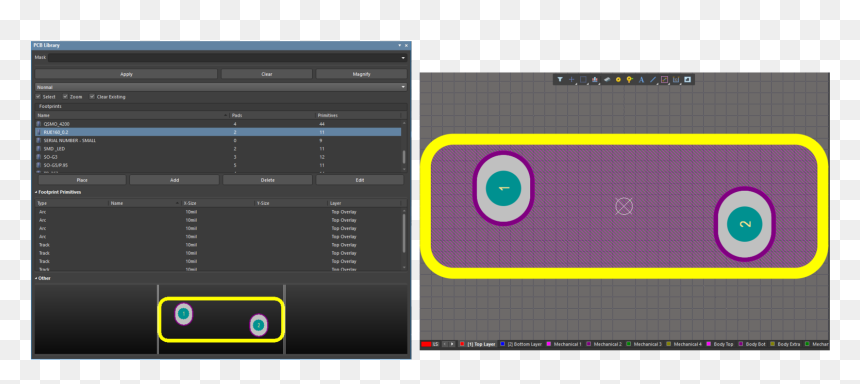Click the QSMO_4200 footprint icon
Screen dimensions: 860x384
click(x=38, y=124)
